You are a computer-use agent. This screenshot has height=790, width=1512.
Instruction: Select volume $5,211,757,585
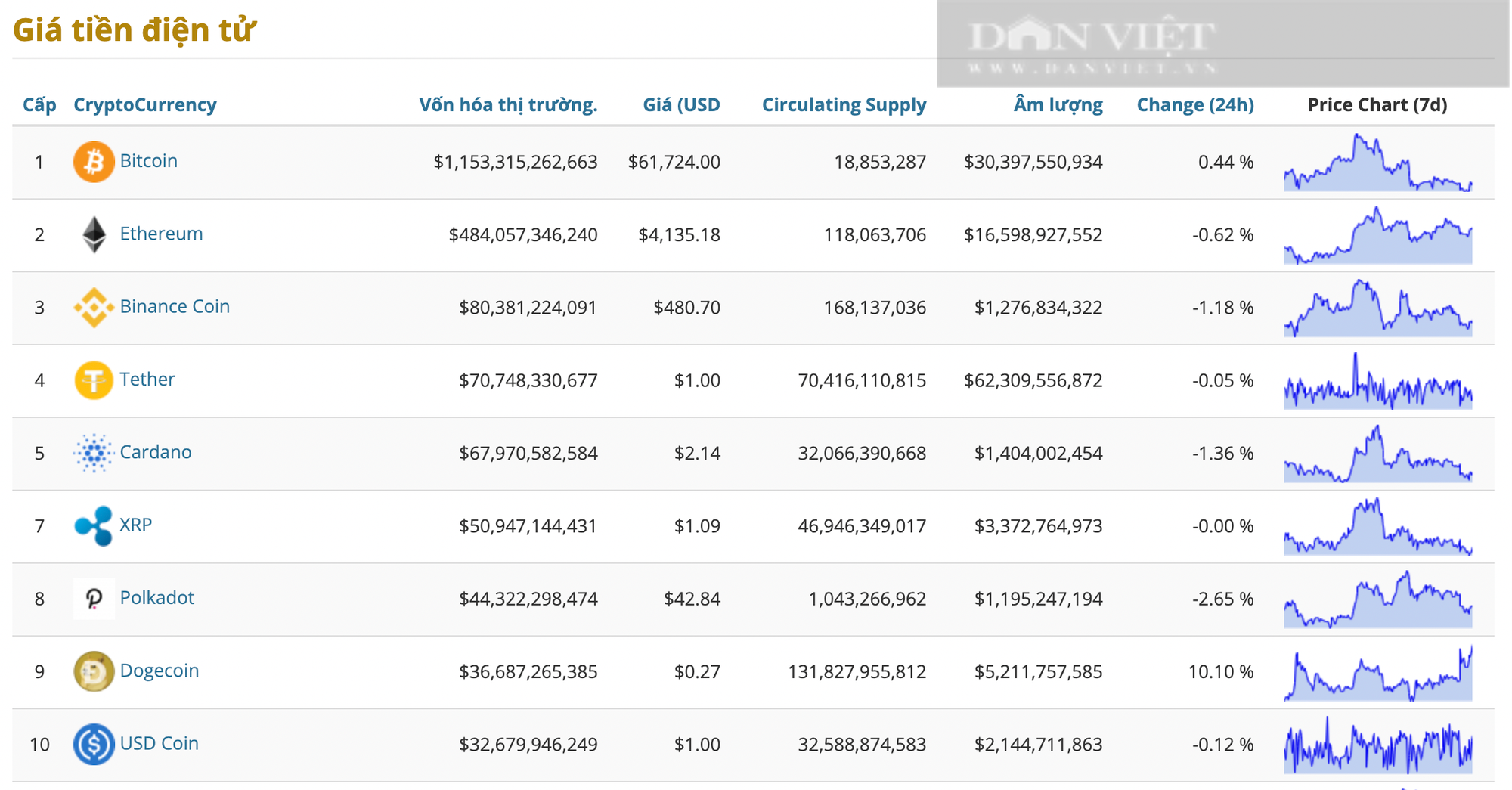point(1039,671)
